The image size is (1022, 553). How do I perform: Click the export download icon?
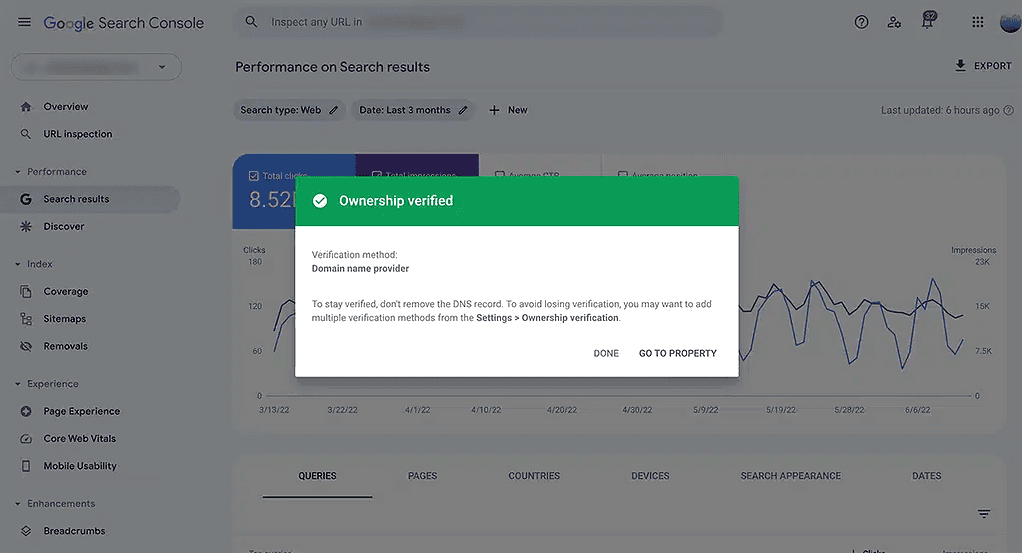click(x=960, y=65)
